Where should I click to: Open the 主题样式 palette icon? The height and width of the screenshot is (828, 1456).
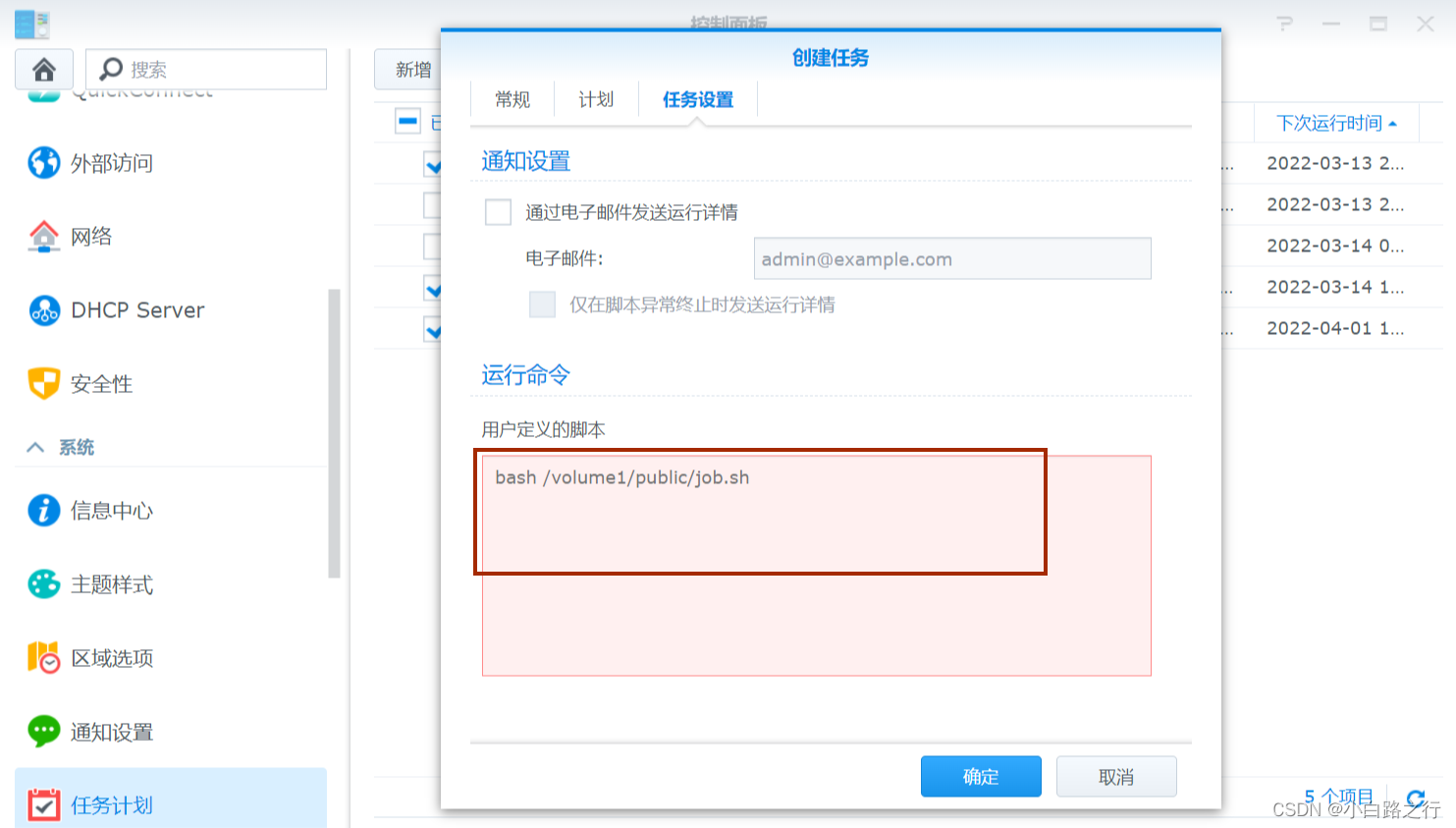click(x=43, y=584)
